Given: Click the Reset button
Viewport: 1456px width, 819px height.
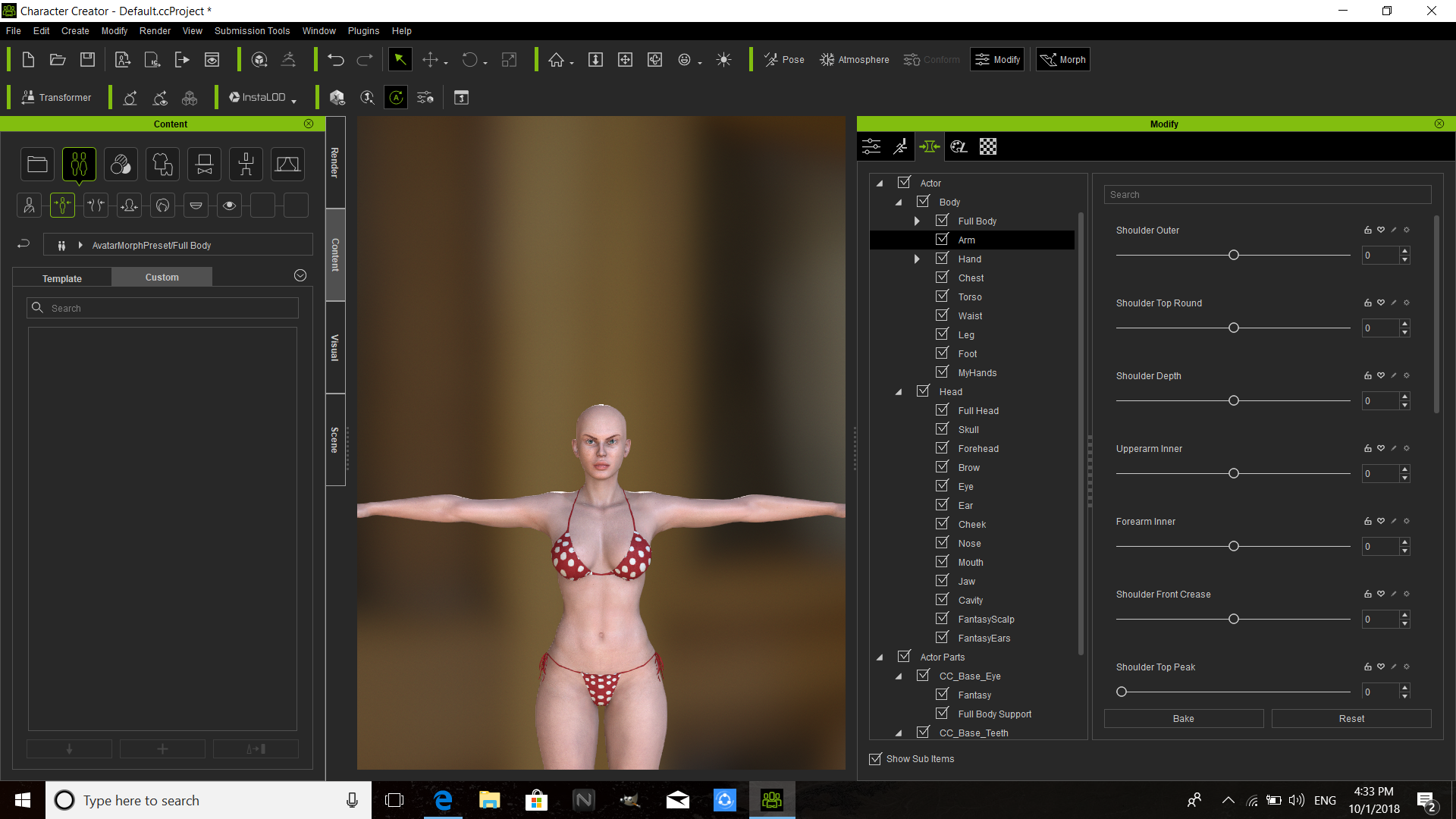Looking at the screenshot, I should click(x=1350, y=718).
